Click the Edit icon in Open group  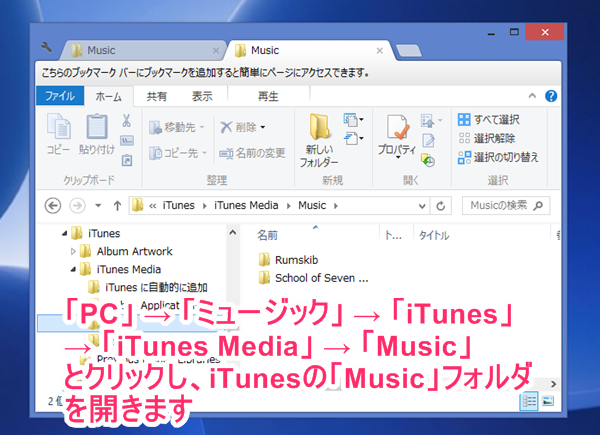click(x=428, y=140)
